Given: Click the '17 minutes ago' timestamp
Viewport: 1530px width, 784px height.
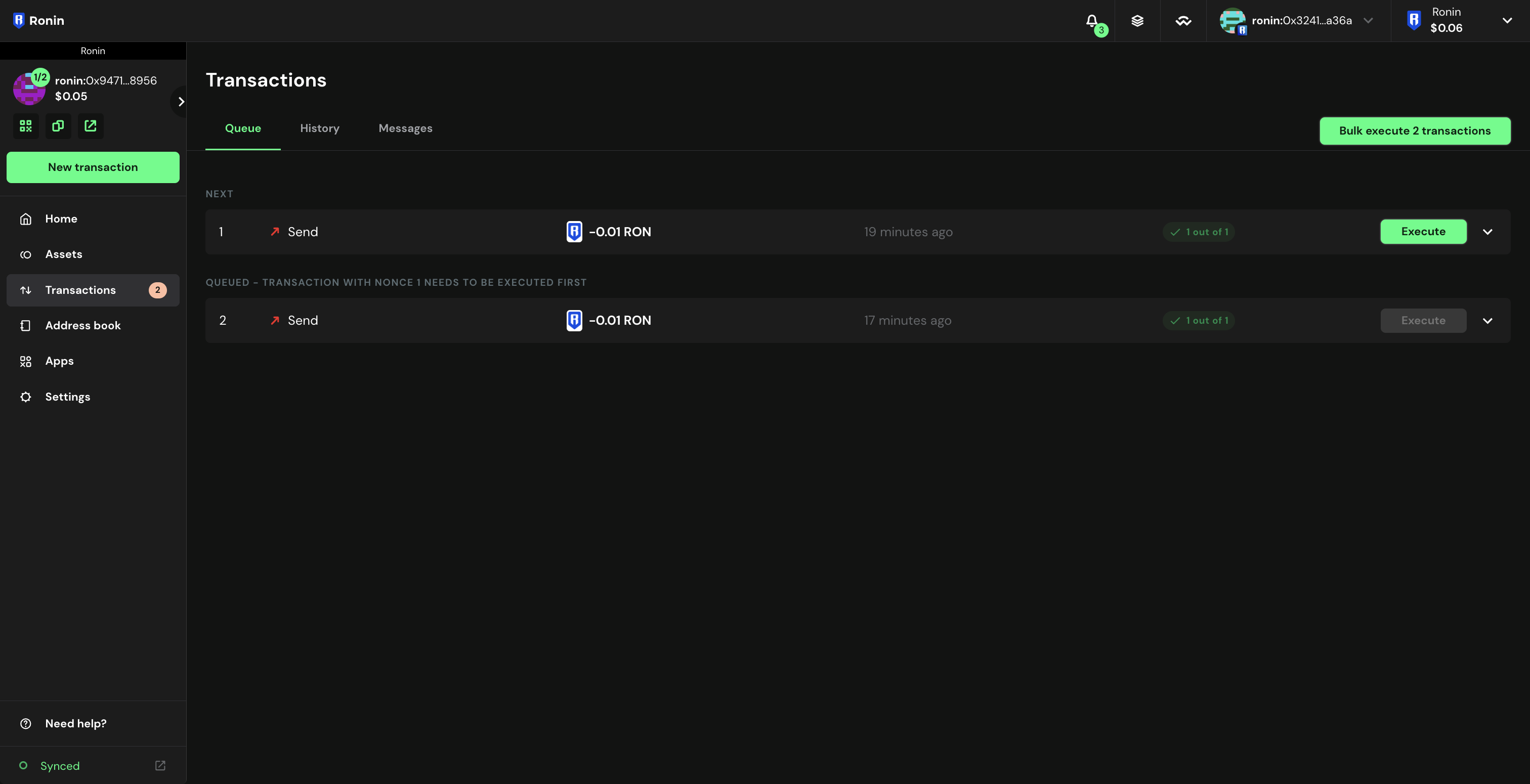Looking at the screenshot, I should pos(908,321).
